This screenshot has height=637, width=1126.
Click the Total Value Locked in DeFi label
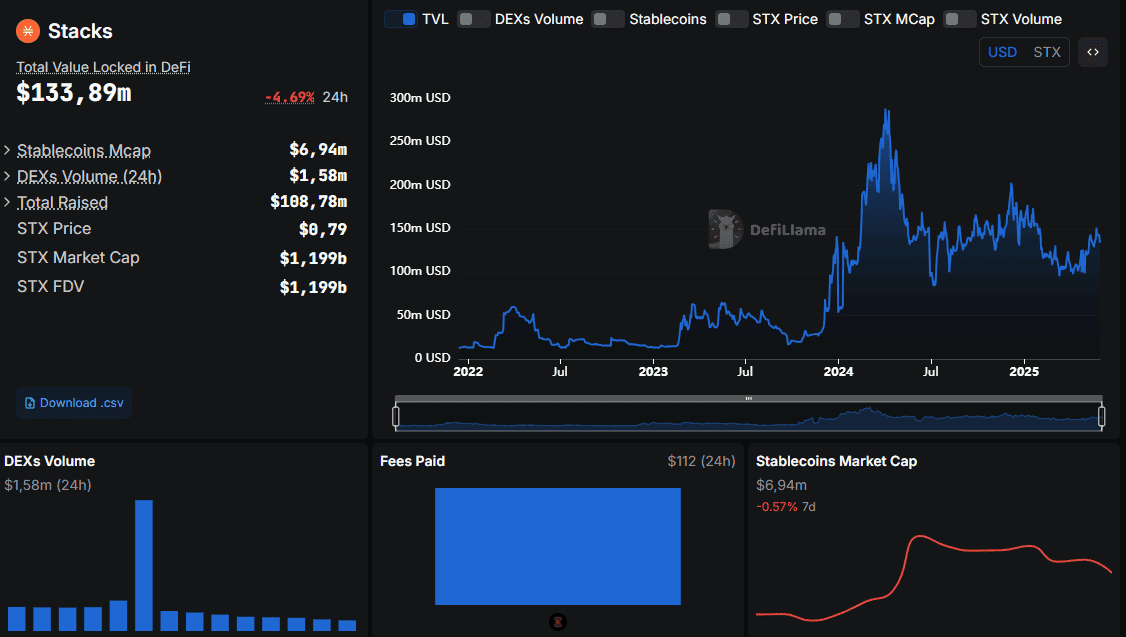coord(103,67)
